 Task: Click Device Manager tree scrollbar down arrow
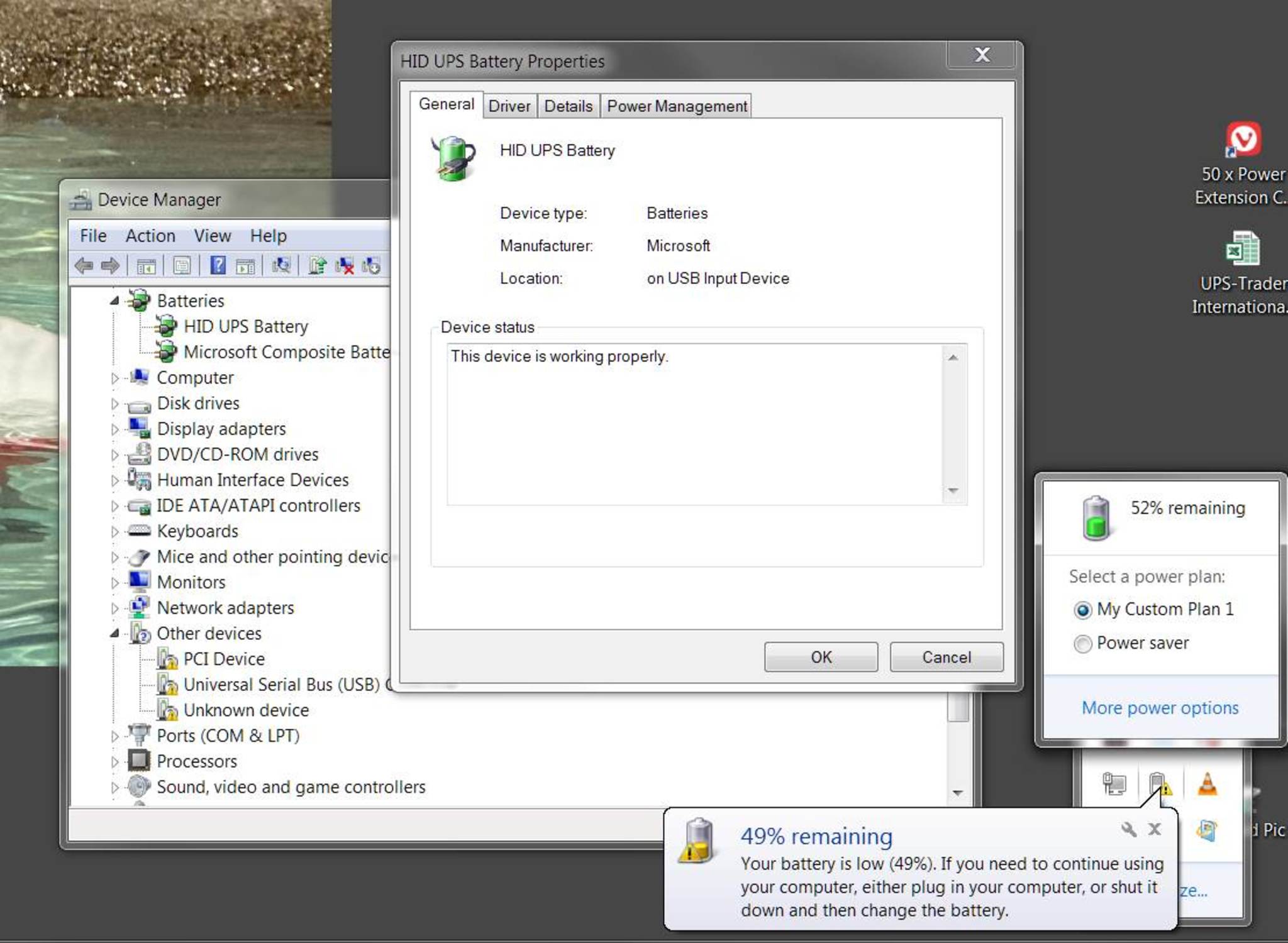pyautogui.click(x=958, y=793)
